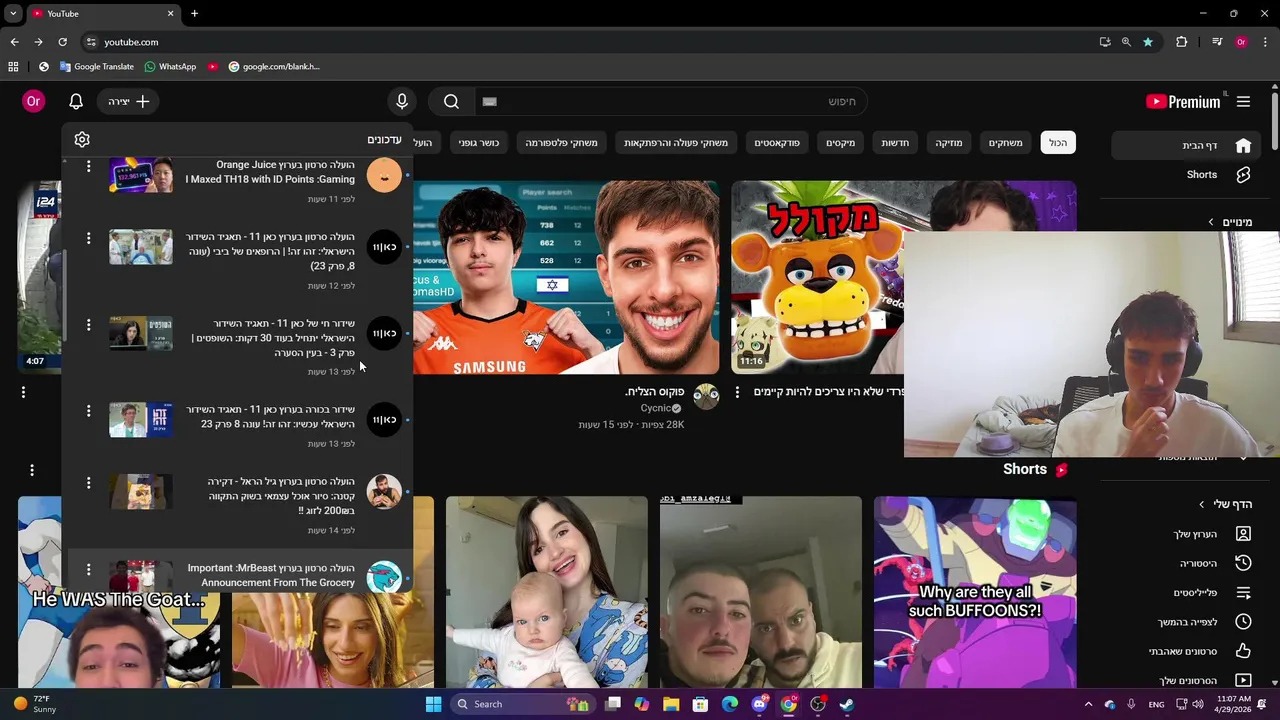Screen dimensions: 1280x720
Task: Open the Orange Juice Gaming notification thumbnail
Action: (x=141, y=175)
